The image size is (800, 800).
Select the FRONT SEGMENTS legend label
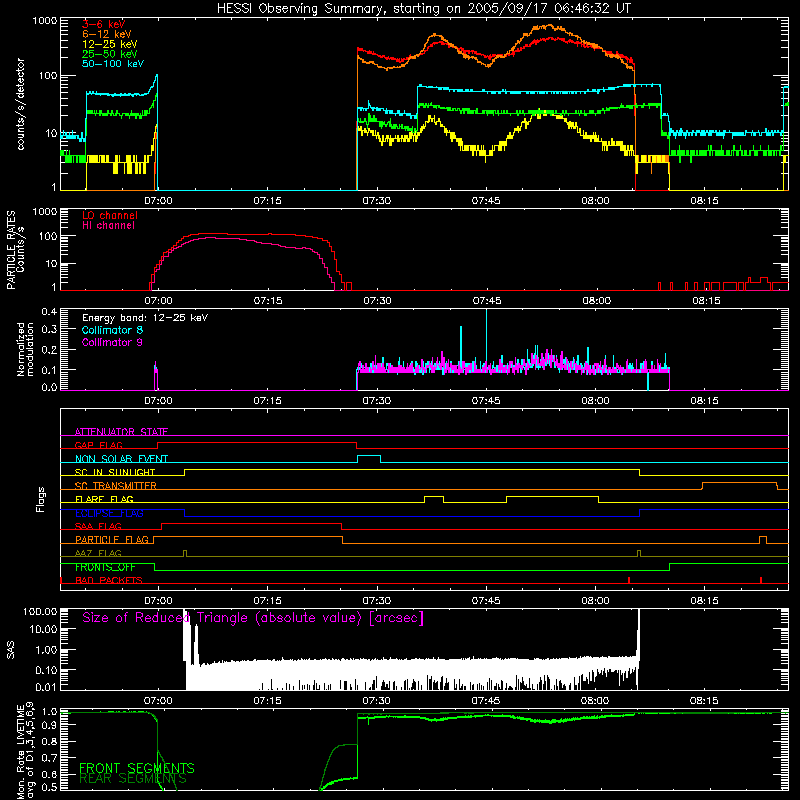(137, 768)
